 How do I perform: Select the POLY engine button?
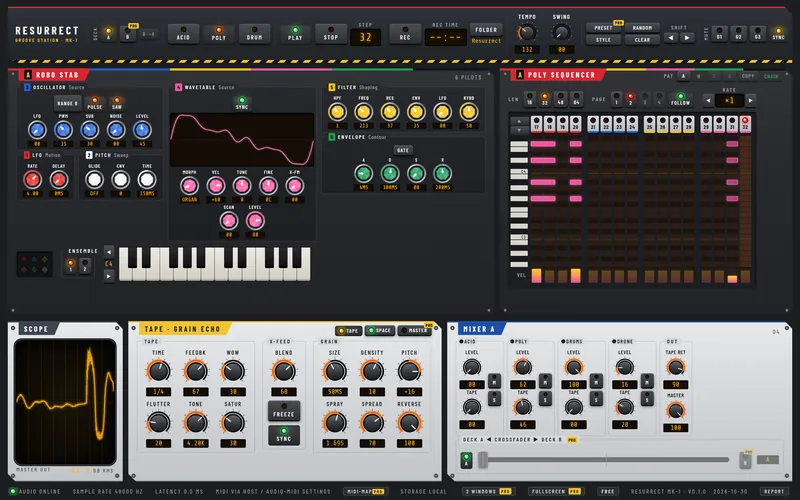coord(218,34)
